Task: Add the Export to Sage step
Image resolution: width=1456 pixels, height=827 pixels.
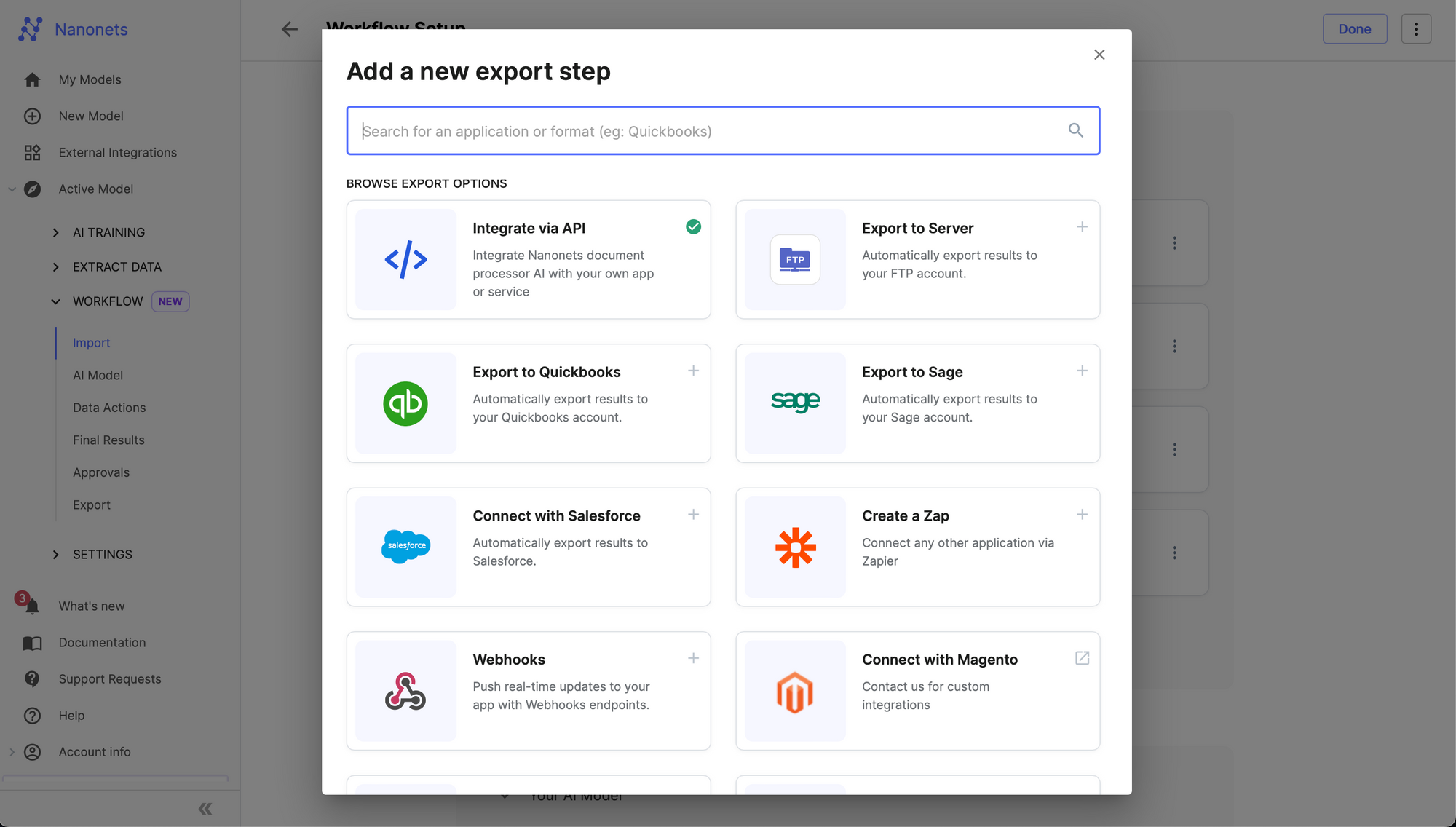Action: point(1082,371)
